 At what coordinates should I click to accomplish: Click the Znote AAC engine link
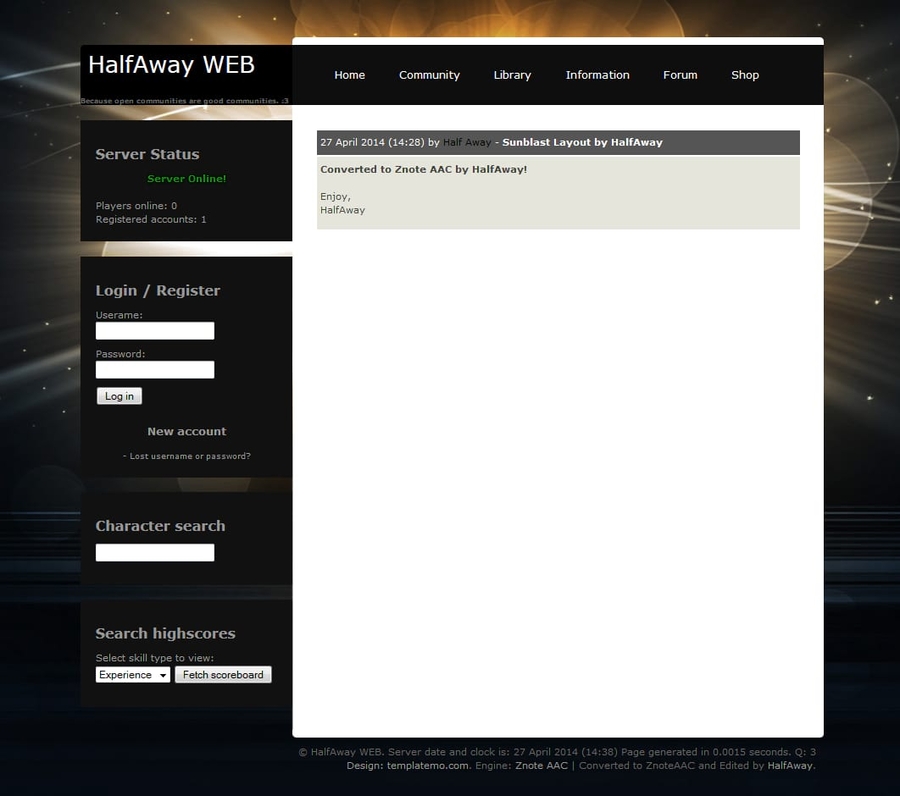click(x=541, y=766)
